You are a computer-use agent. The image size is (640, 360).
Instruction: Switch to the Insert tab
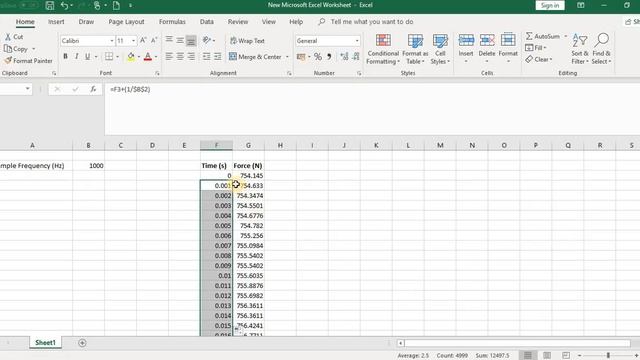[56, 22]
